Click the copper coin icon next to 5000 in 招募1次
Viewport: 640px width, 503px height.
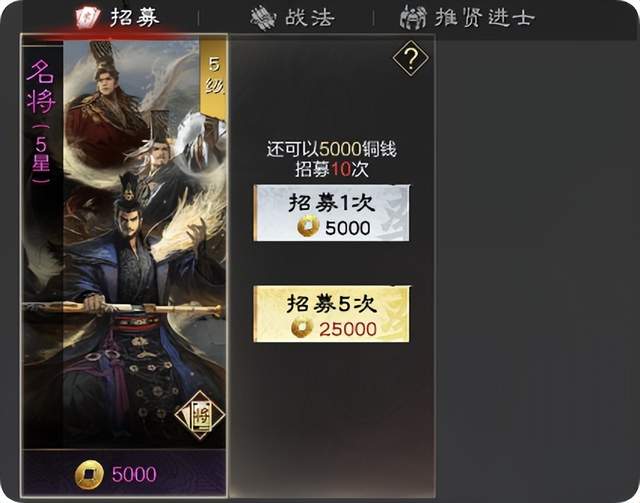[x=308, y=227]
